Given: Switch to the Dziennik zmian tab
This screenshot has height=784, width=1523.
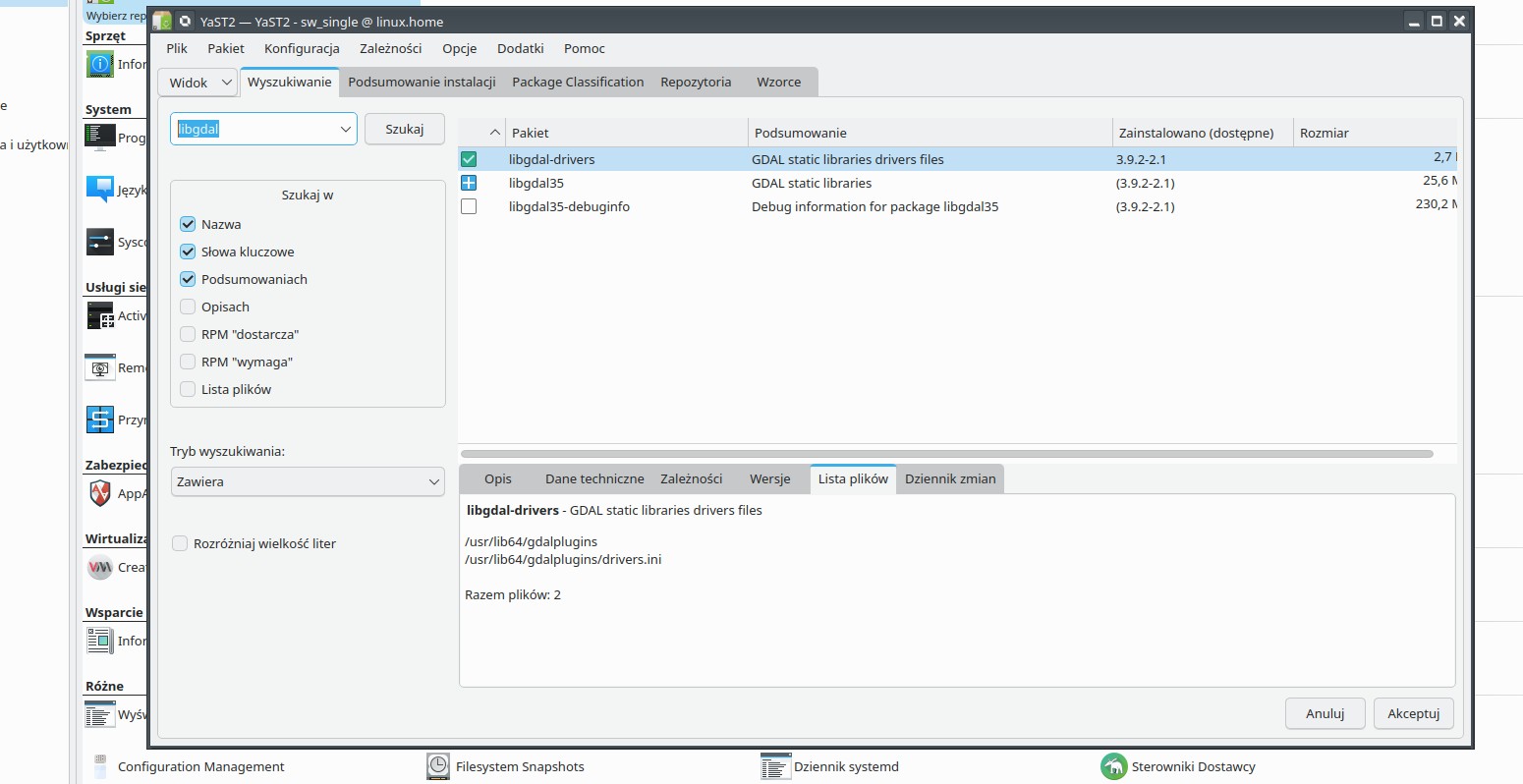Looking at the screenshot, I should point(949,478).
